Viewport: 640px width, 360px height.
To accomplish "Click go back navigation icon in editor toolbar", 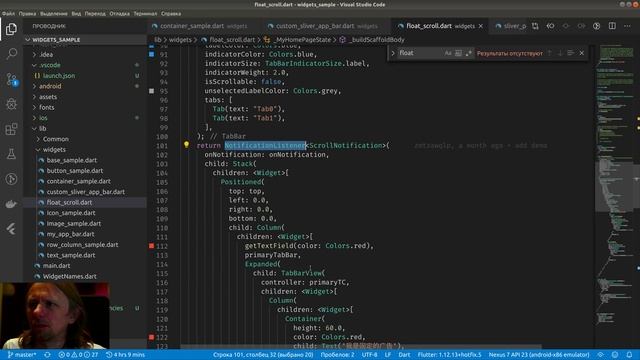I will click(x=550, y=26).
